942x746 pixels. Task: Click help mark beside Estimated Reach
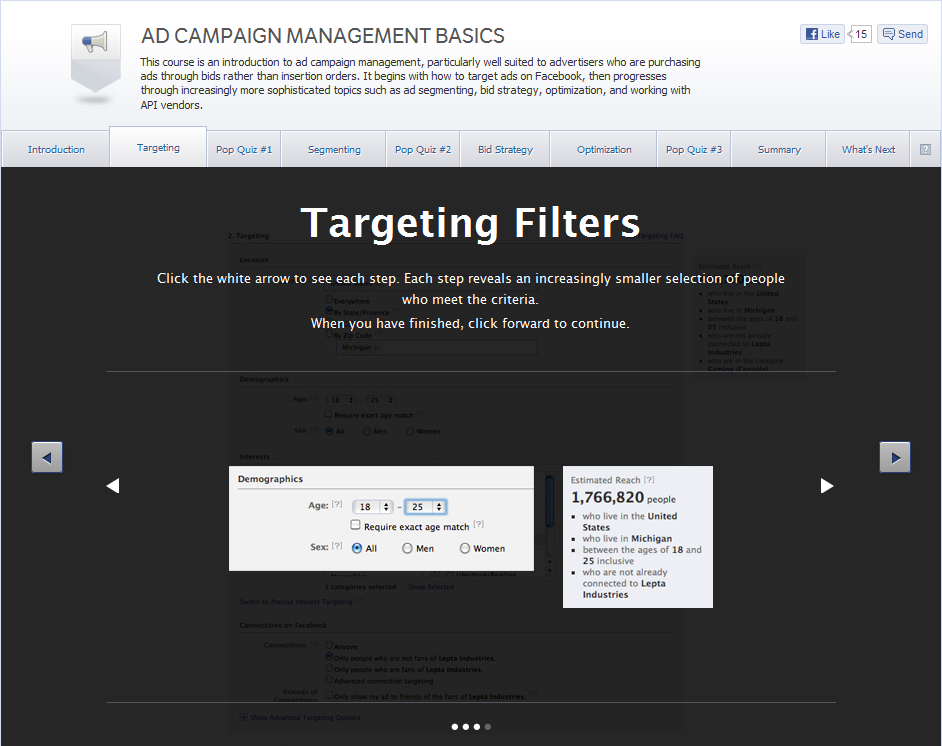(x=649, y=479)
